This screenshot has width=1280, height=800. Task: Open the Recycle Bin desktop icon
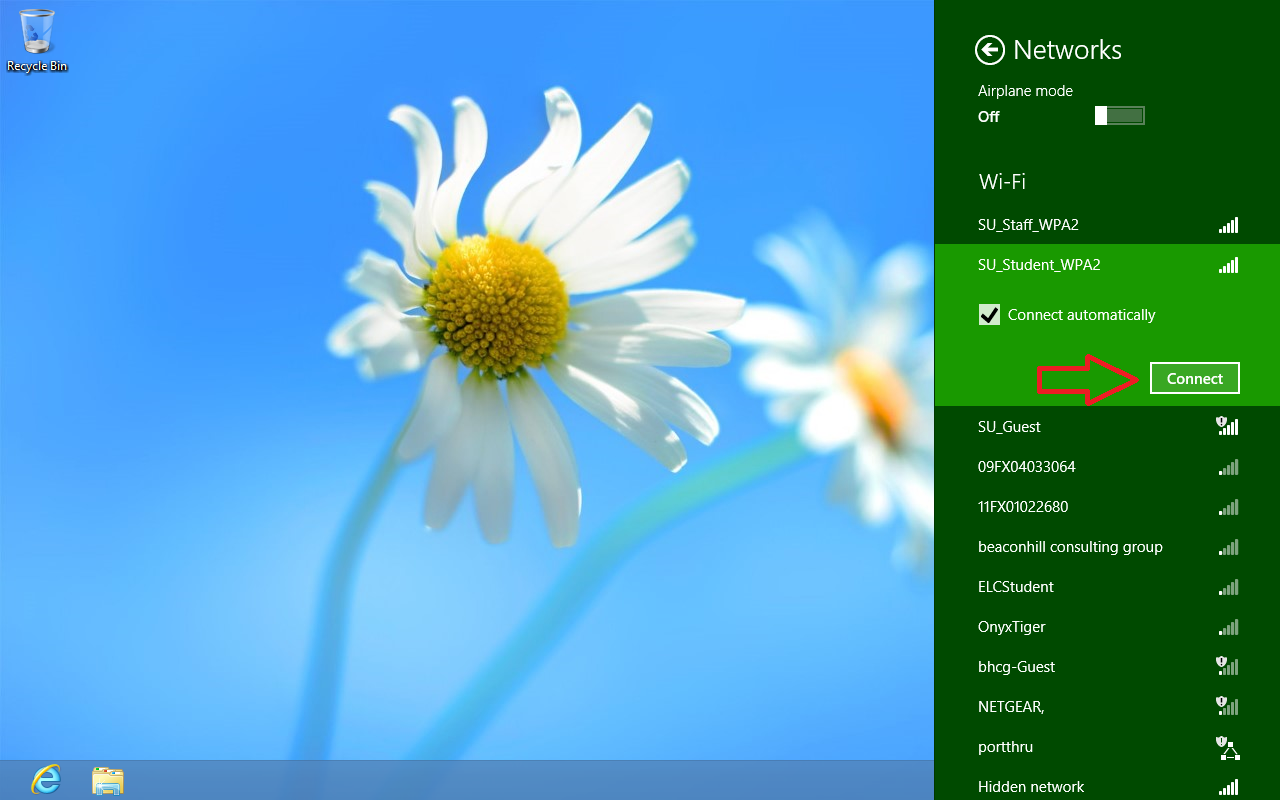tap(37, 40)
